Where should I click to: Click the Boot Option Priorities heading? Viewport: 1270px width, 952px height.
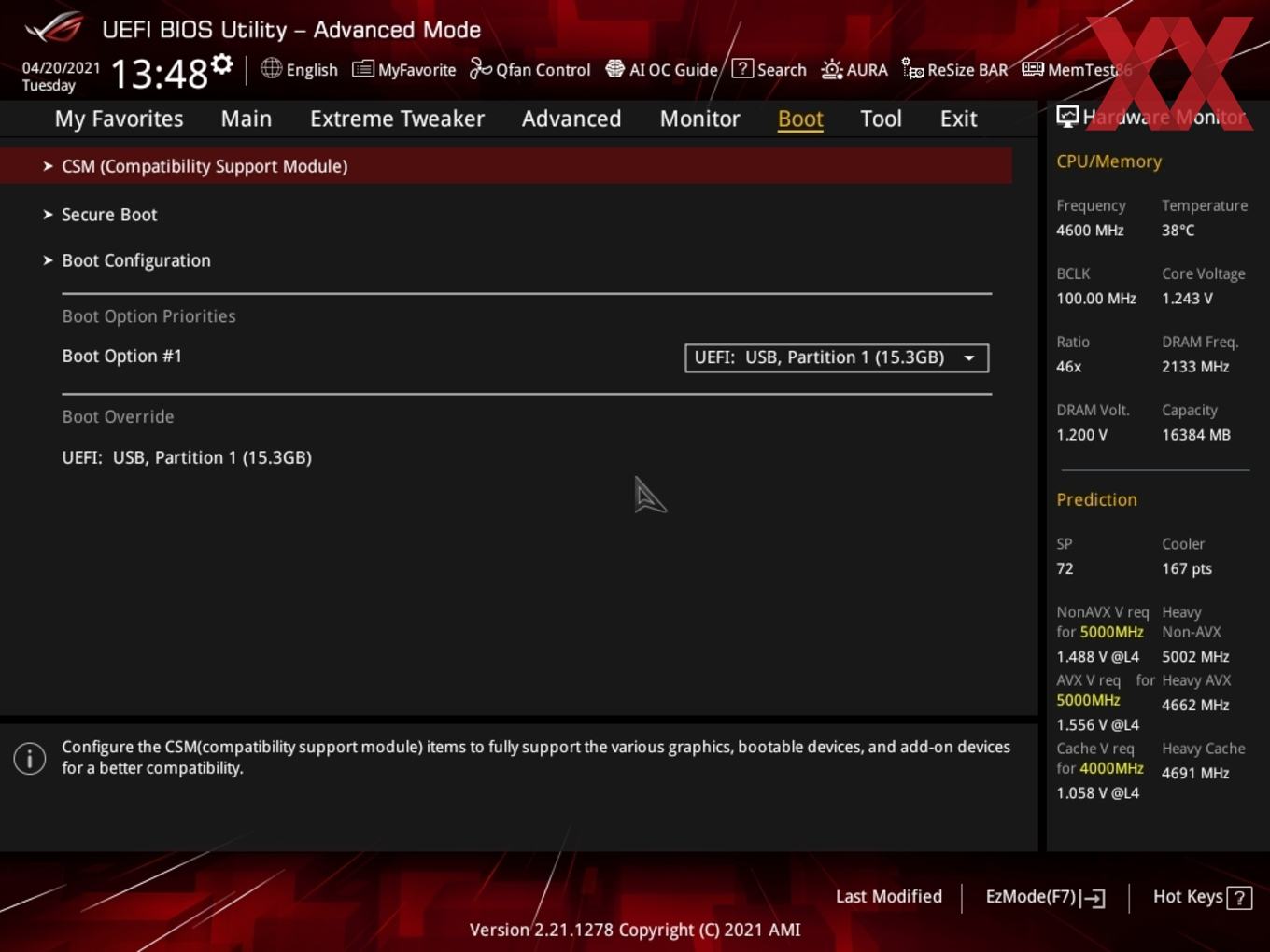coord(148,316)
